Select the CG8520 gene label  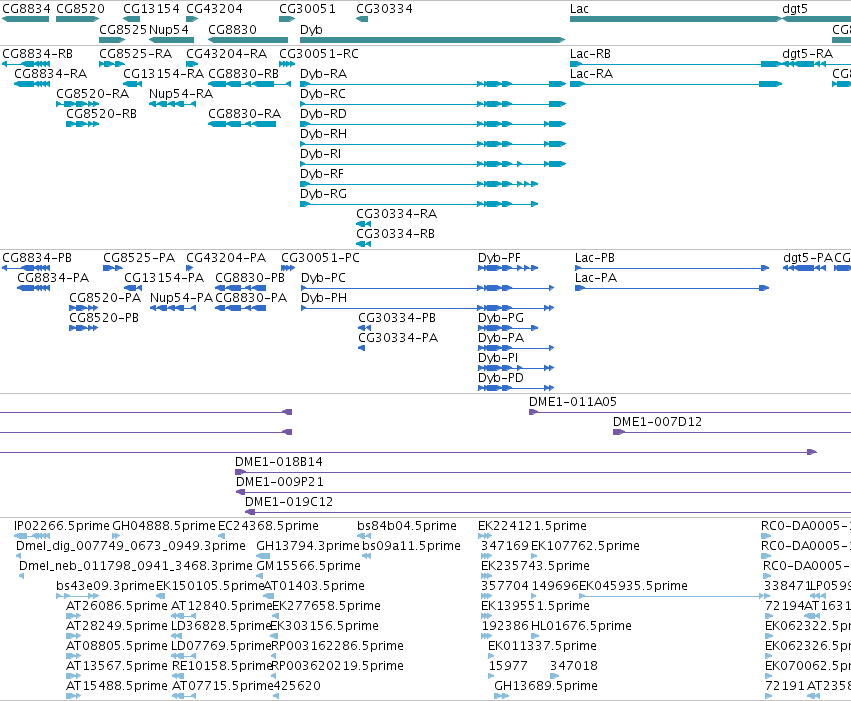[80, 9]
